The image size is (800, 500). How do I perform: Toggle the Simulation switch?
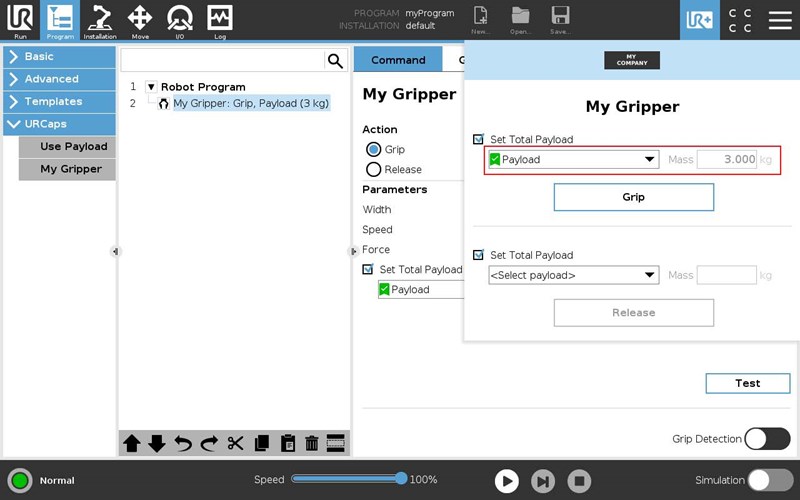[x=771, y=480]
